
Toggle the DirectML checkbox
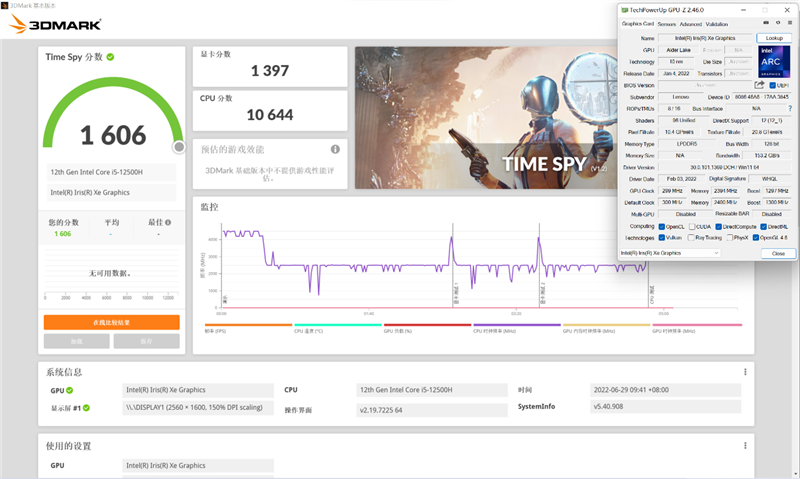(x=764, y=226)
